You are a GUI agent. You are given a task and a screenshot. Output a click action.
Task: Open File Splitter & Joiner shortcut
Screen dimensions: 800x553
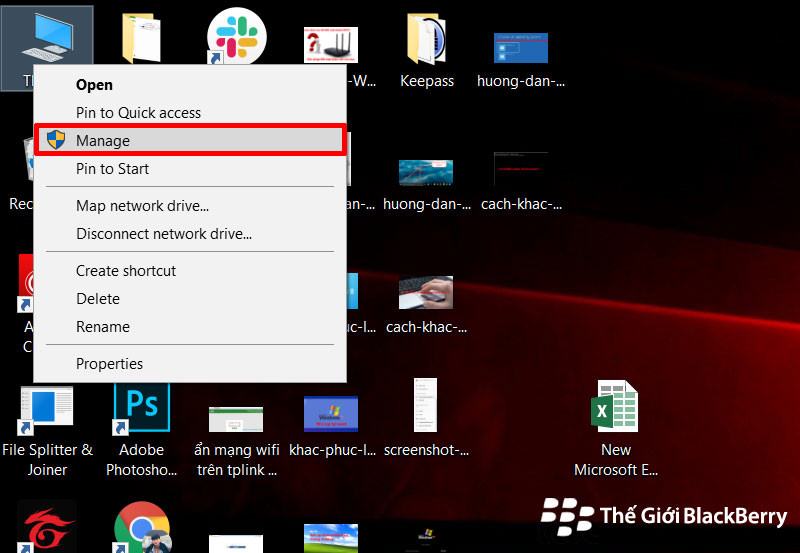pos(47,409)
